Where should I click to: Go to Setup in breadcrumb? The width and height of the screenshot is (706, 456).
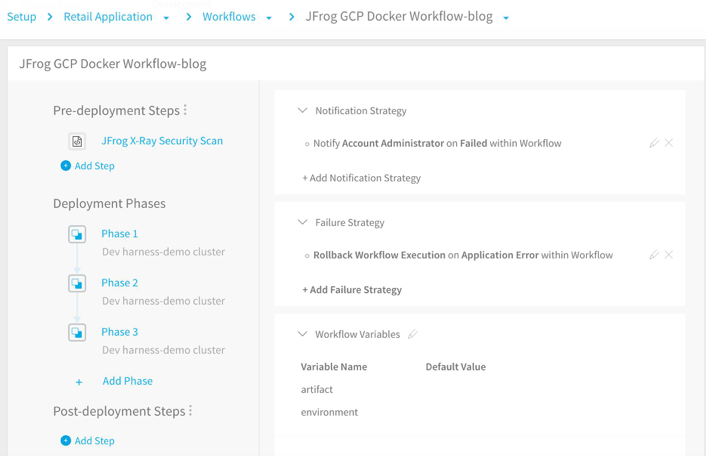[22, 17]
